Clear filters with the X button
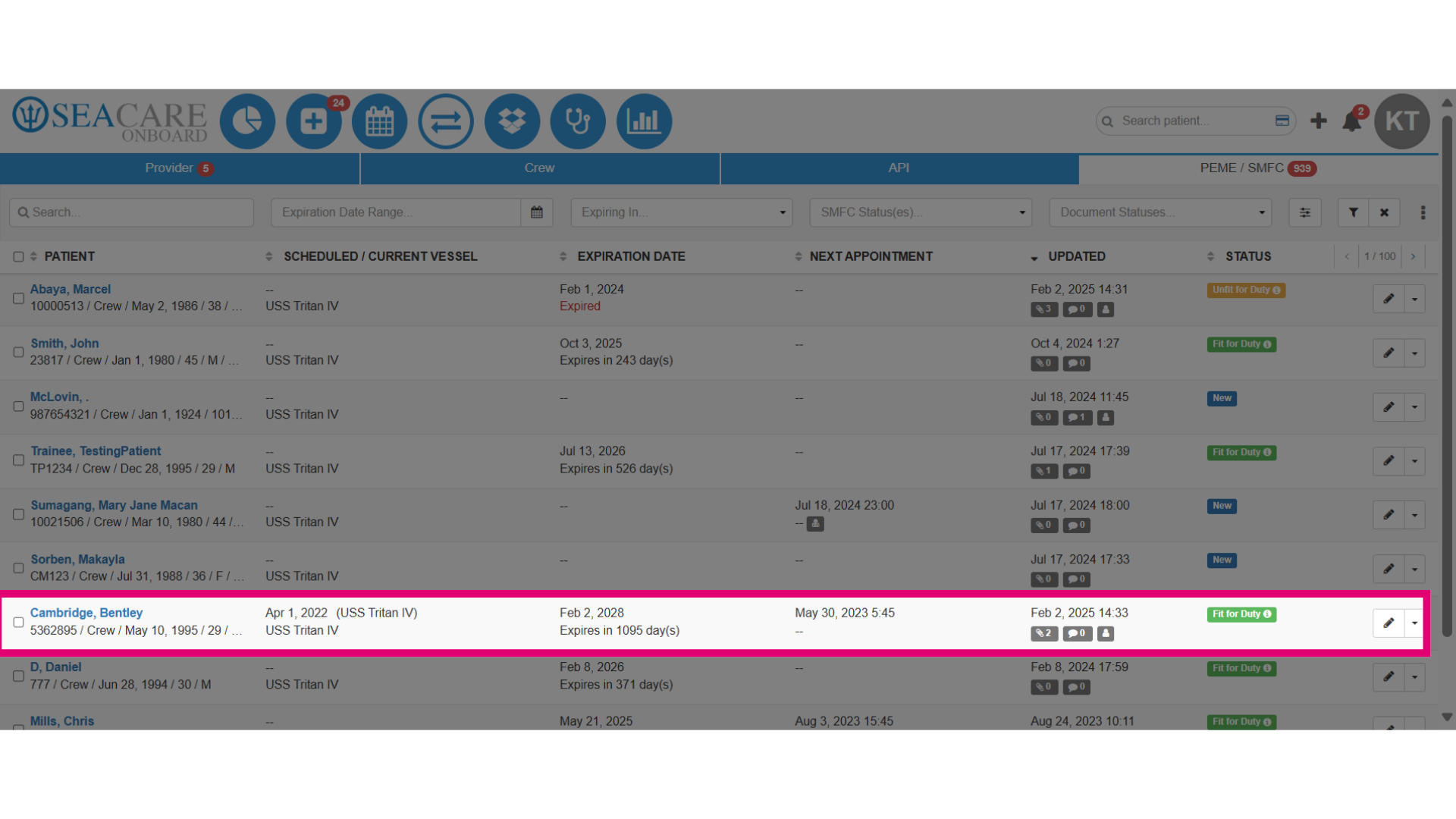This screenshot has height=819, width=1456. click(x=1384, y=212)
